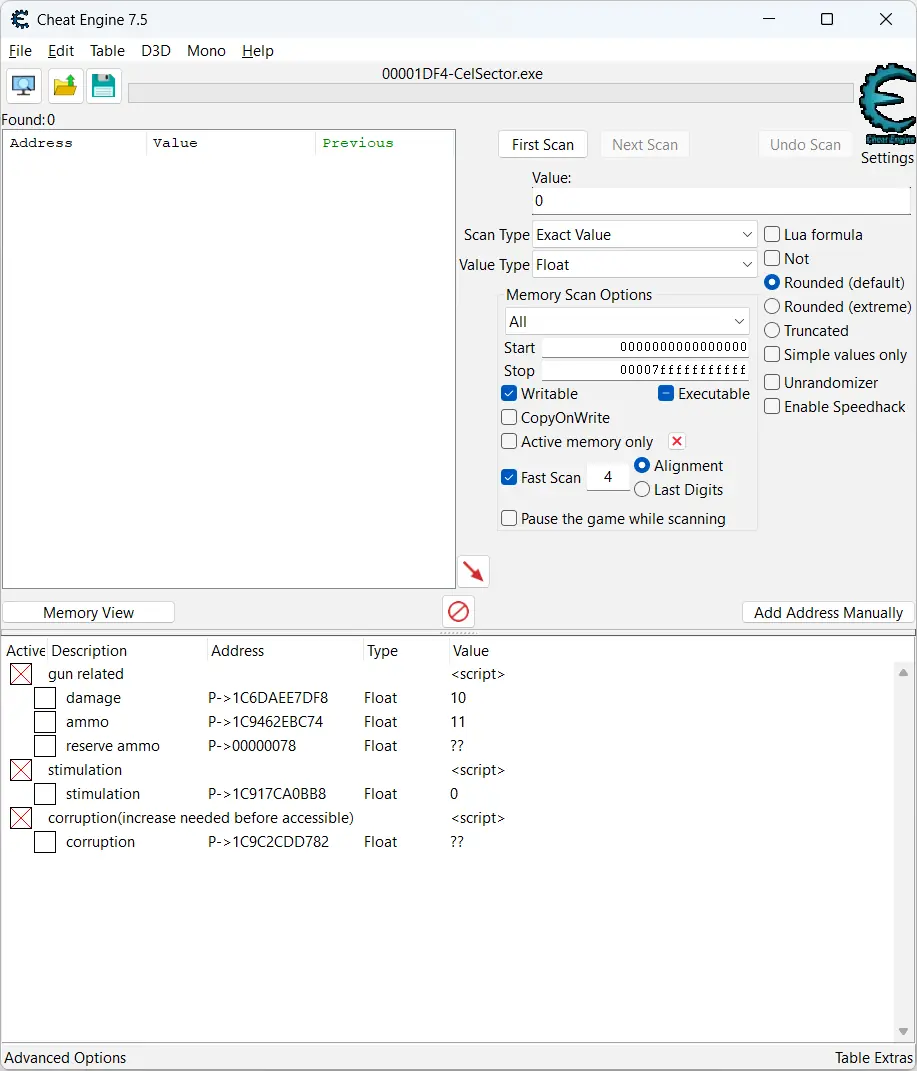Freeze the ammo entry checkbox
Viewport: 917px width, 1071px height.
click(45, 722)
